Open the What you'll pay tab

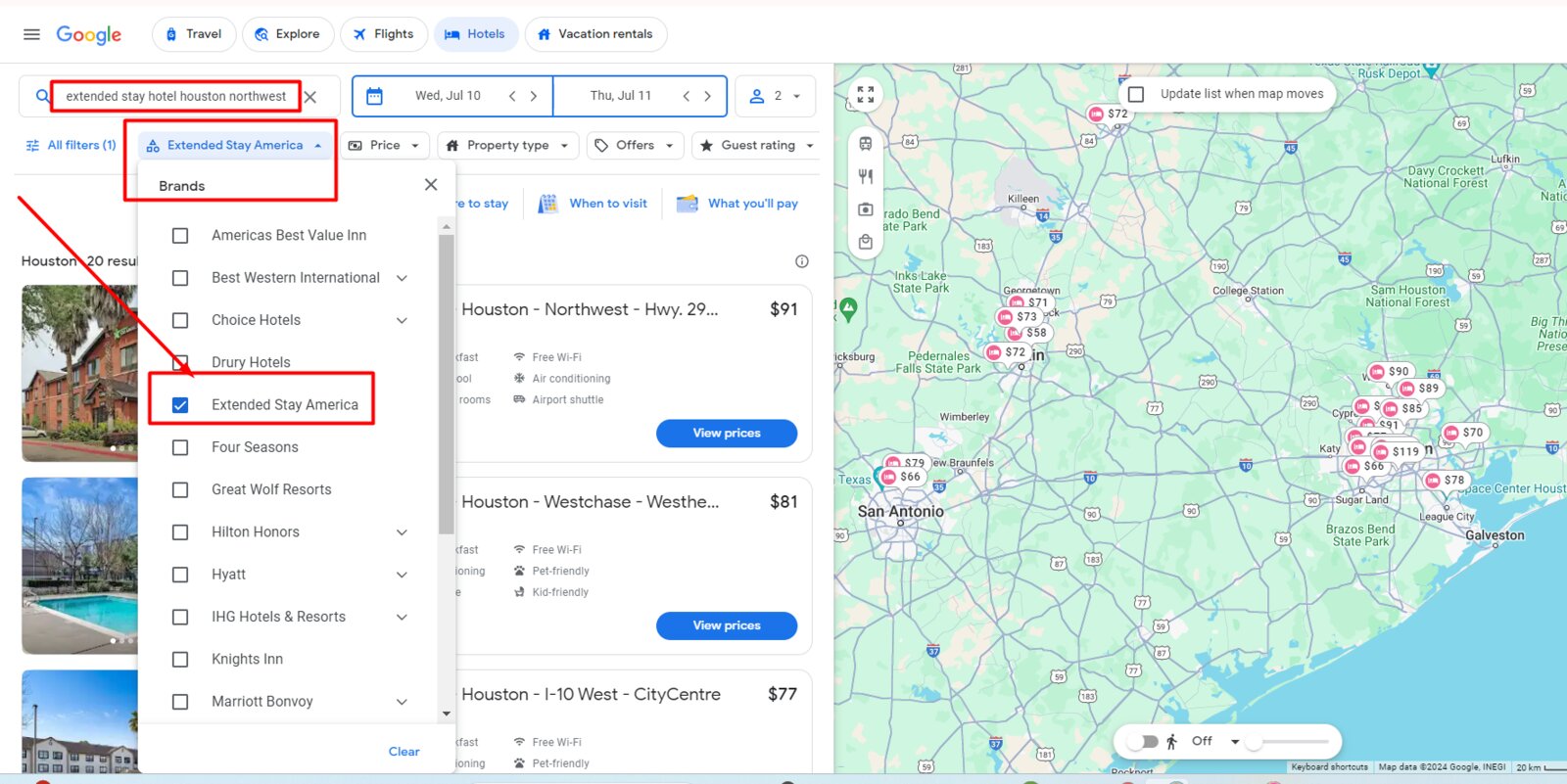point(737,204)
